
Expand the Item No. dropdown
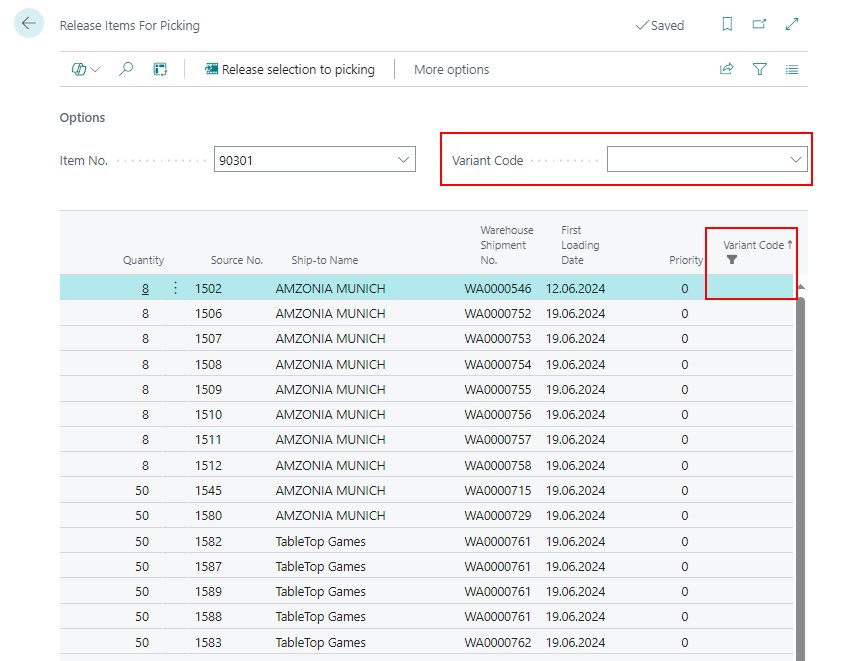tap(403, 160)
